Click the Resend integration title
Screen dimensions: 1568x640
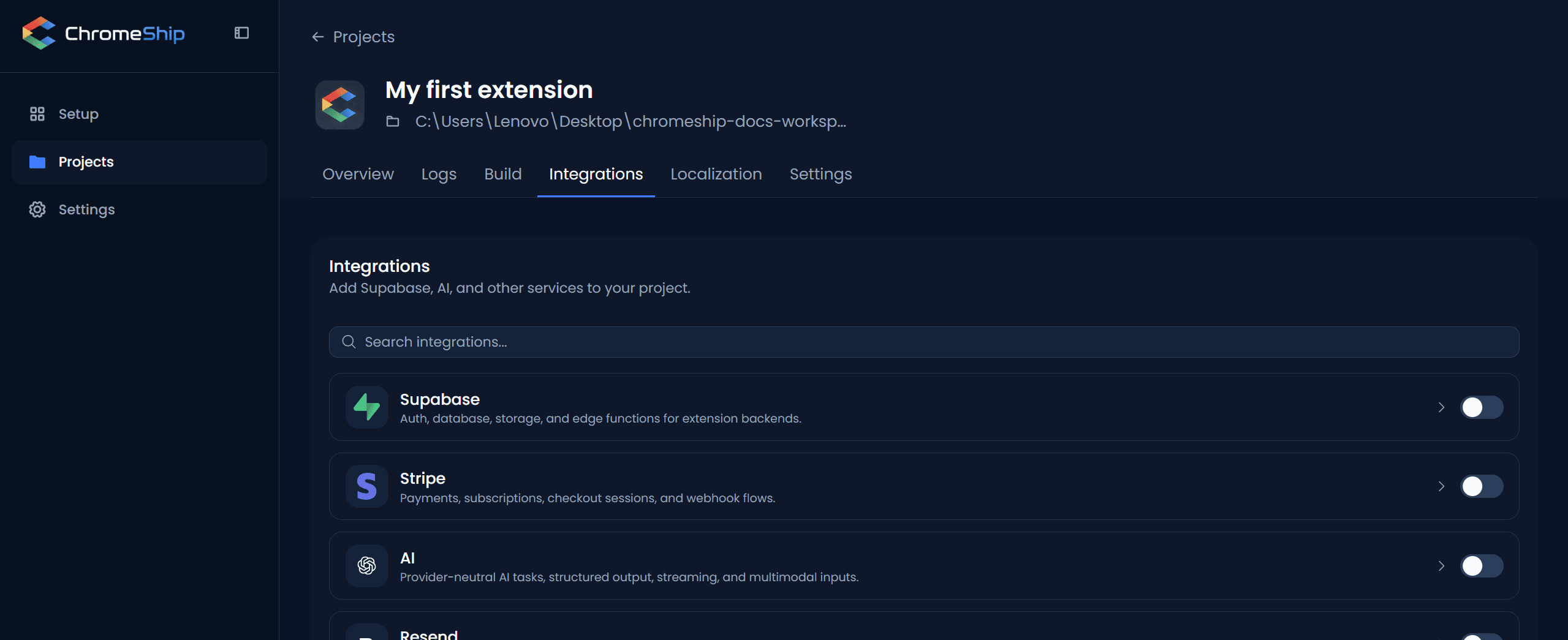click(x=428, y=634)
